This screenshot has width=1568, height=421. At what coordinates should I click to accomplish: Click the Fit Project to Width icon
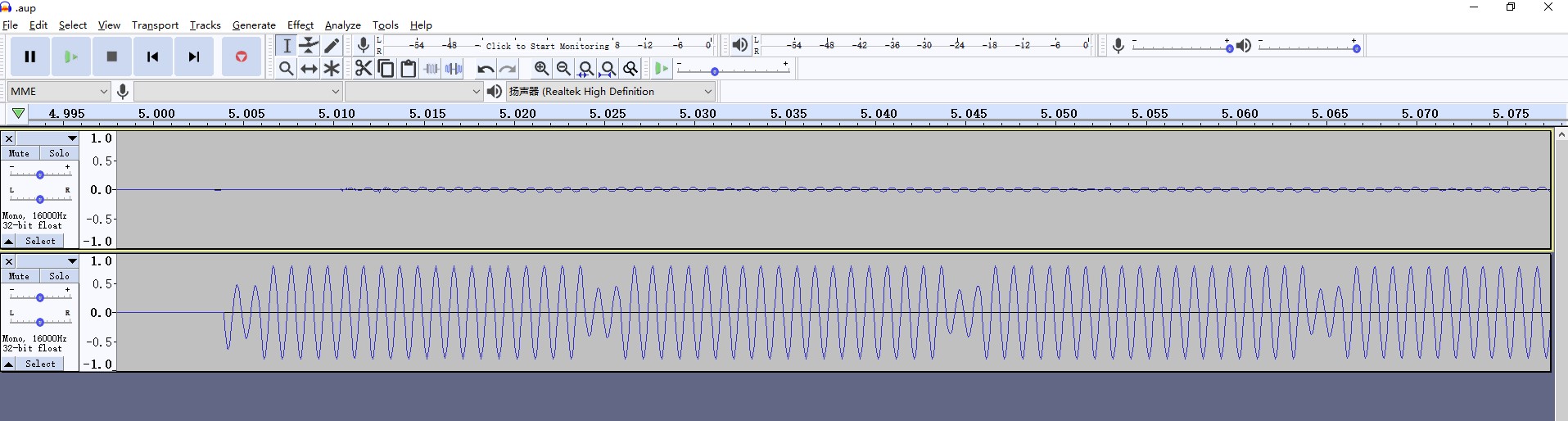608,69
